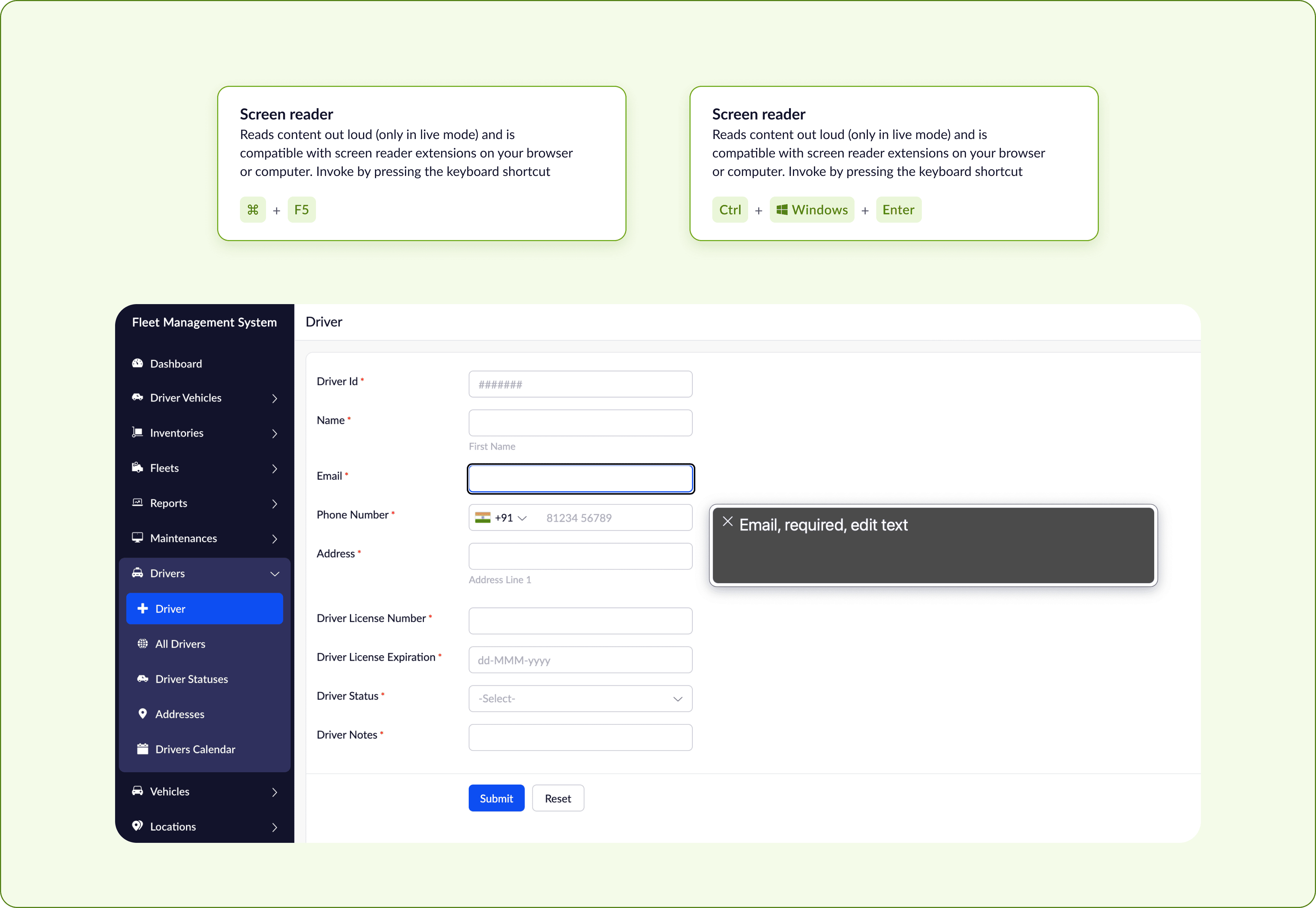Click the Fleets truck icon

[137, 468]
